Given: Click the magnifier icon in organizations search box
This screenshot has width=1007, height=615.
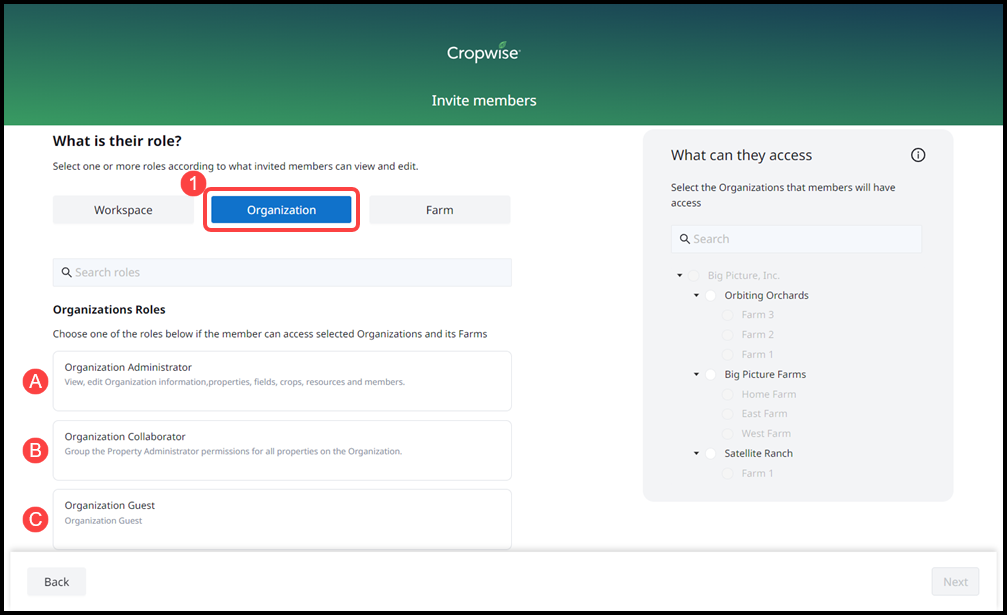Looking at the screenshot, I should (x=685, y=239).
